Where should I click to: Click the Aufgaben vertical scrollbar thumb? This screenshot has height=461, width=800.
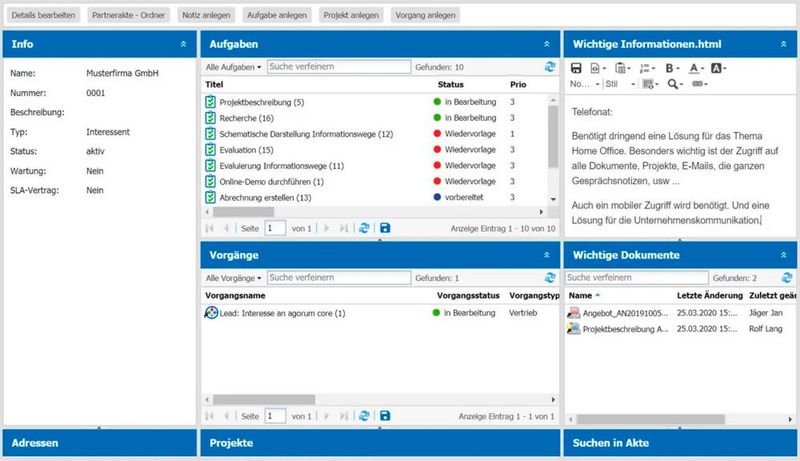[553, 137]
